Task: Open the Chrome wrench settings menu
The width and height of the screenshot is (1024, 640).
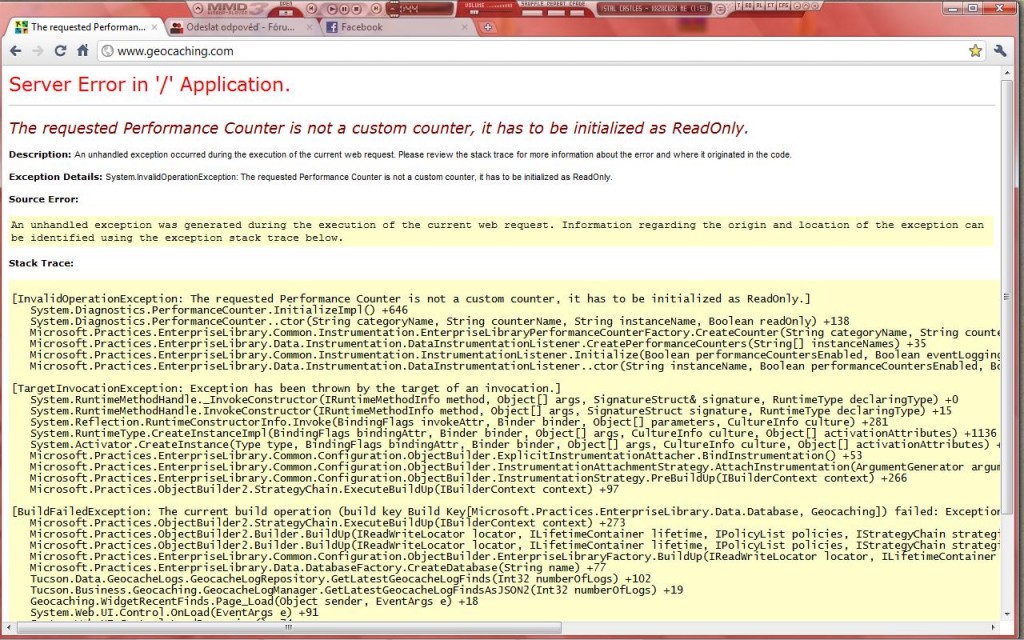Action: [1000, 51]
